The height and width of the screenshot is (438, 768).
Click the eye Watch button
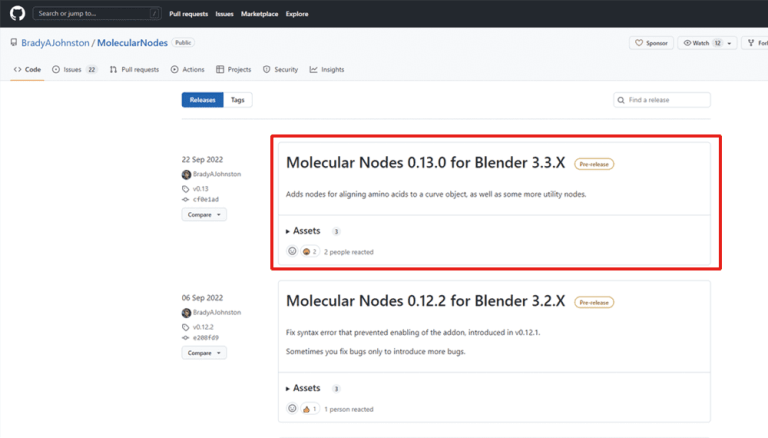[x=701, y=43]
